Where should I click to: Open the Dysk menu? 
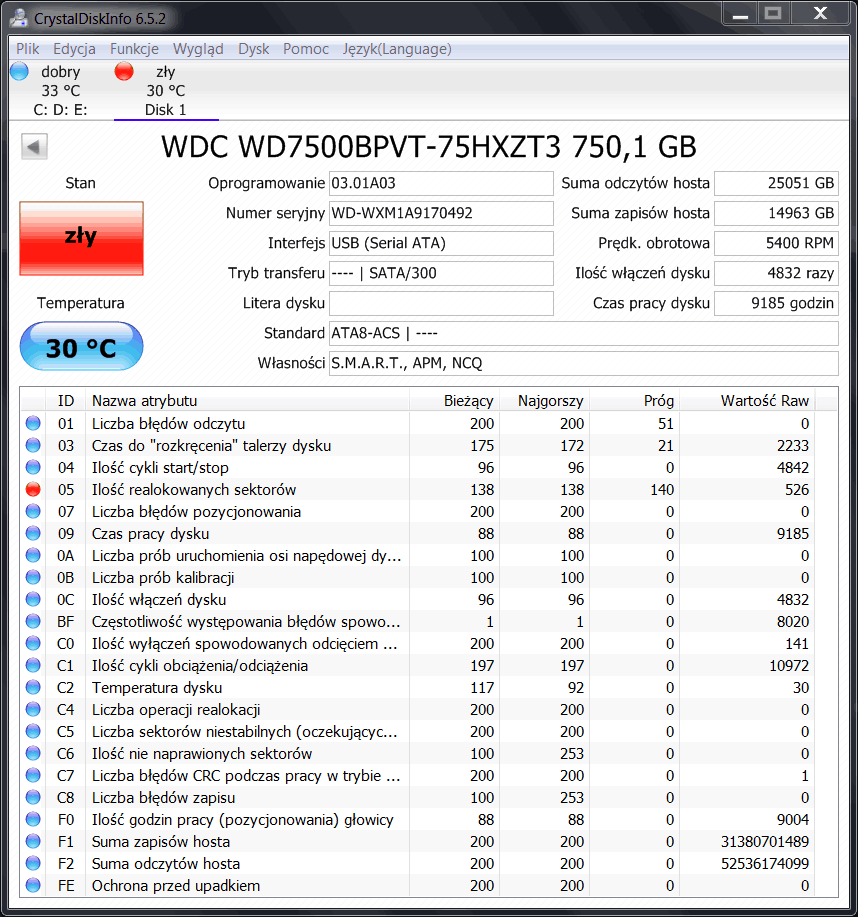coord(253,49)
